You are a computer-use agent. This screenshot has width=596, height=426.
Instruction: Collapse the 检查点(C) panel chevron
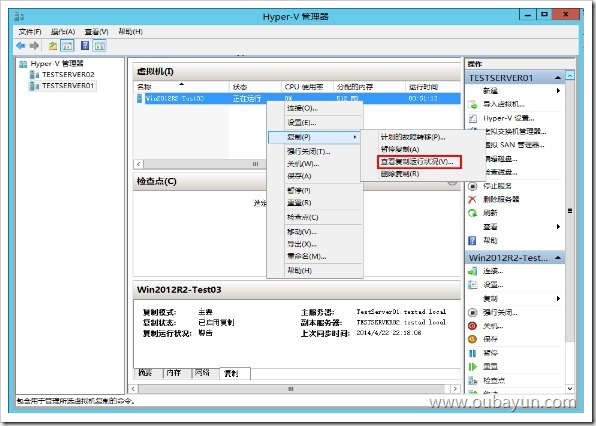pos(452,182)
